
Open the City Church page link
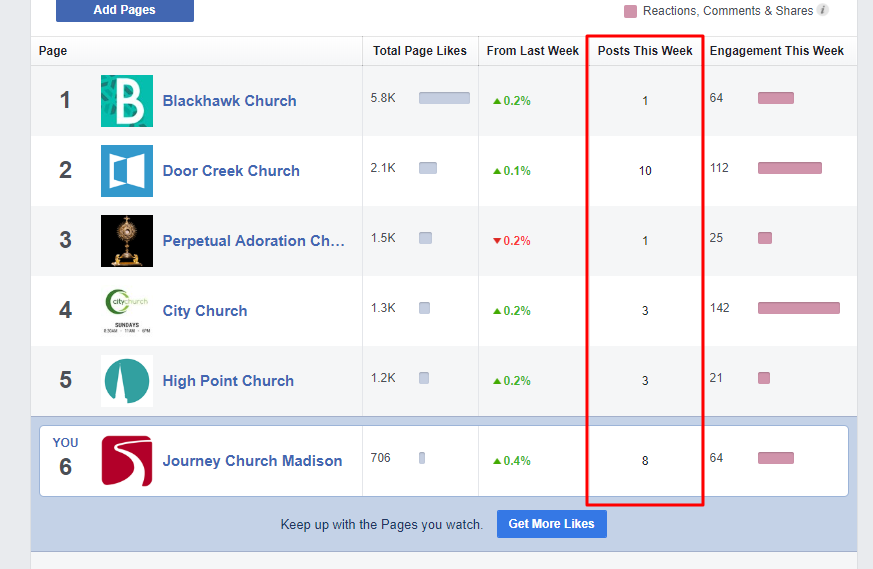[205, 311]
